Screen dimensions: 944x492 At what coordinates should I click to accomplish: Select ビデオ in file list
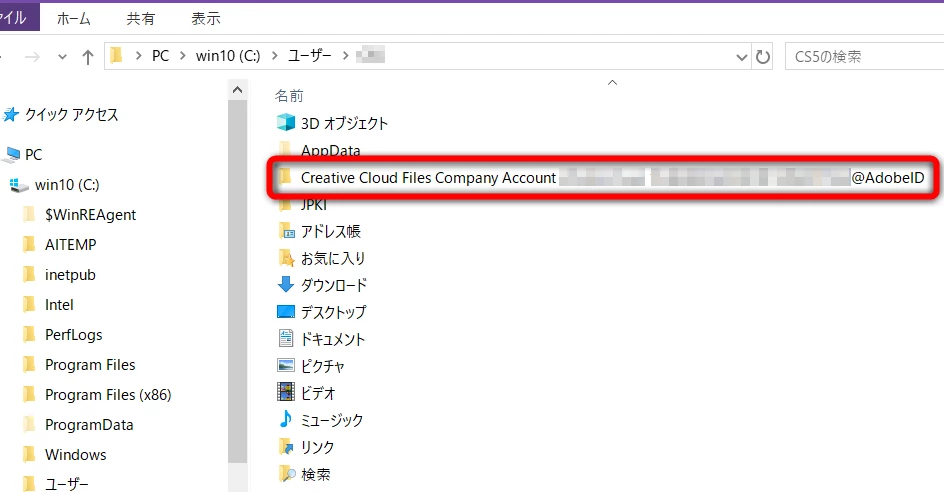tap(318, 393)
